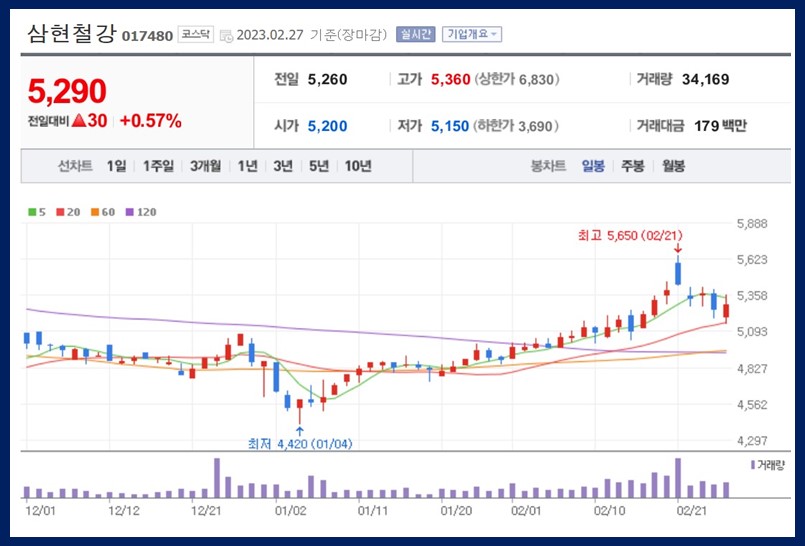Click the 01/02 date axis label
The image size is (805, 546).
click(x=291, y=511)
